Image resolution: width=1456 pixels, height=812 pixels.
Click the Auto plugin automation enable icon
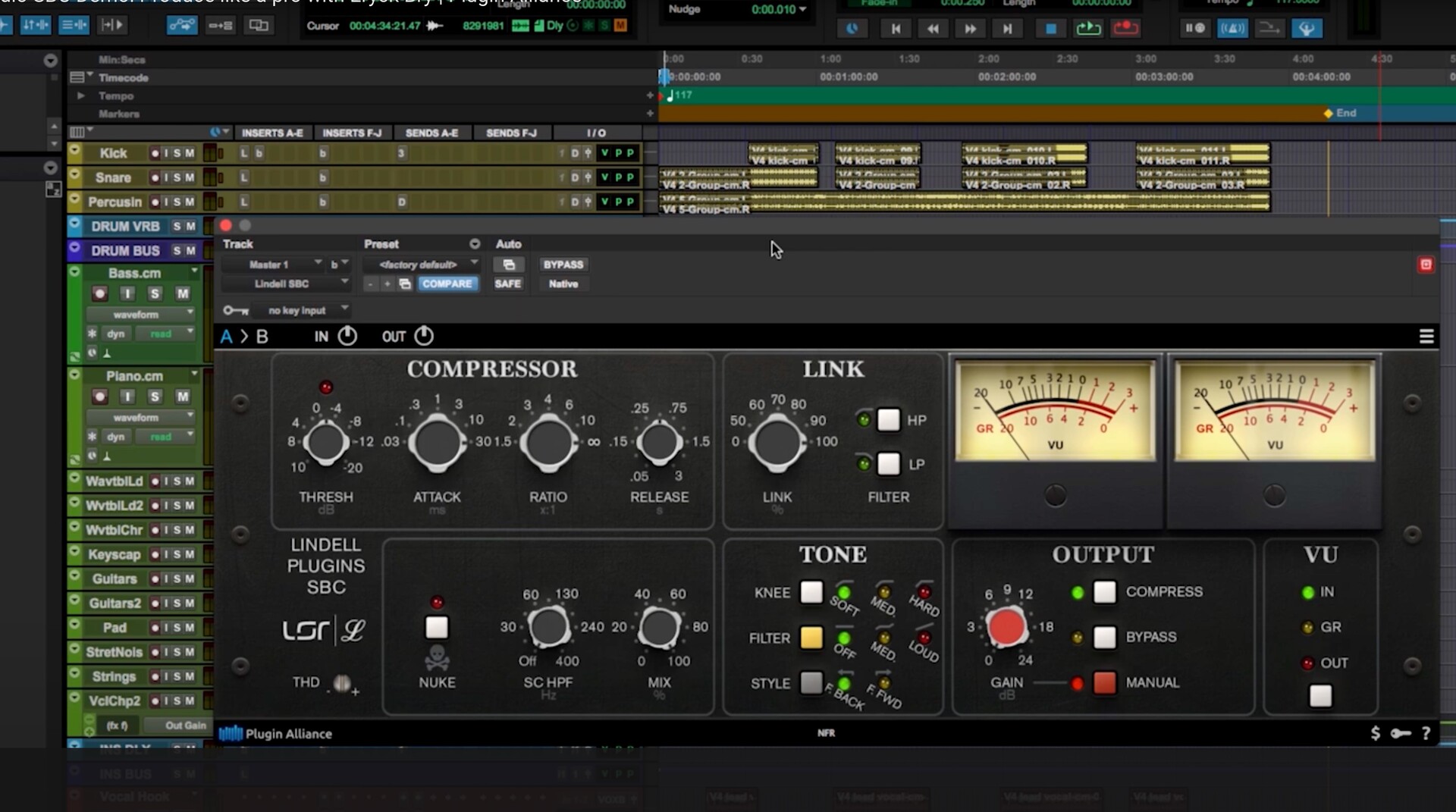click(x=509, y=265)
